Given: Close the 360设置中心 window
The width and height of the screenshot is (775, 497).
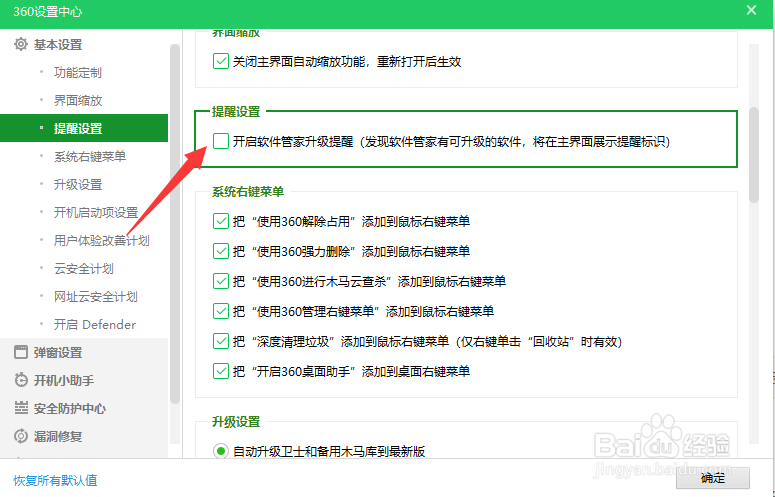Looking at the screenshot, I should click(751, 10).
